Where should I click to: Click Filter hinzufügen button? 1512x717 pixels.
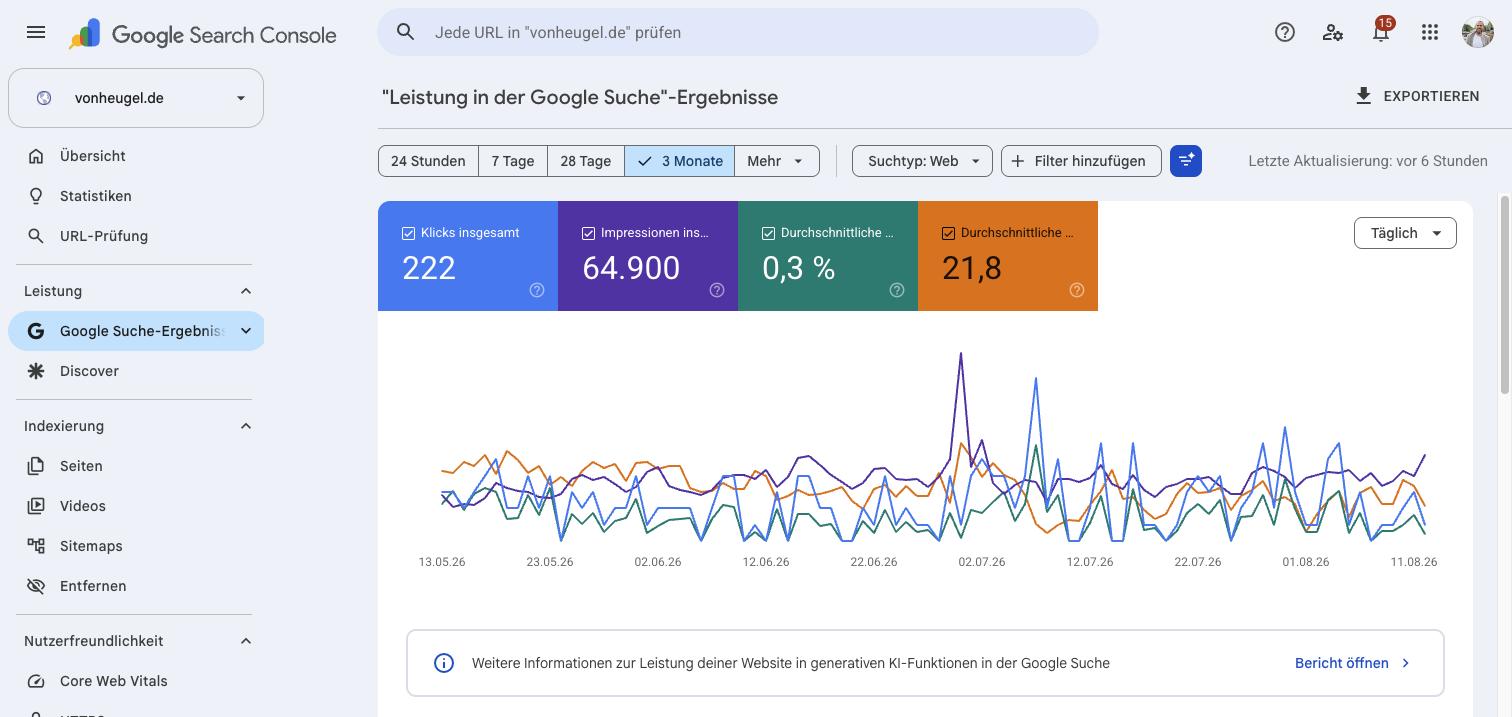click(1081, 161)
